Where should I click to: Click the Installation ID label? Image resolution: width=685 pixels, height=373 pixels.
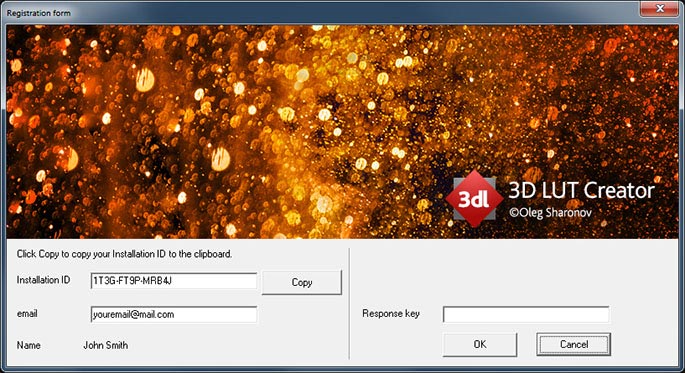pyautogui.click(x=43, y=280)
